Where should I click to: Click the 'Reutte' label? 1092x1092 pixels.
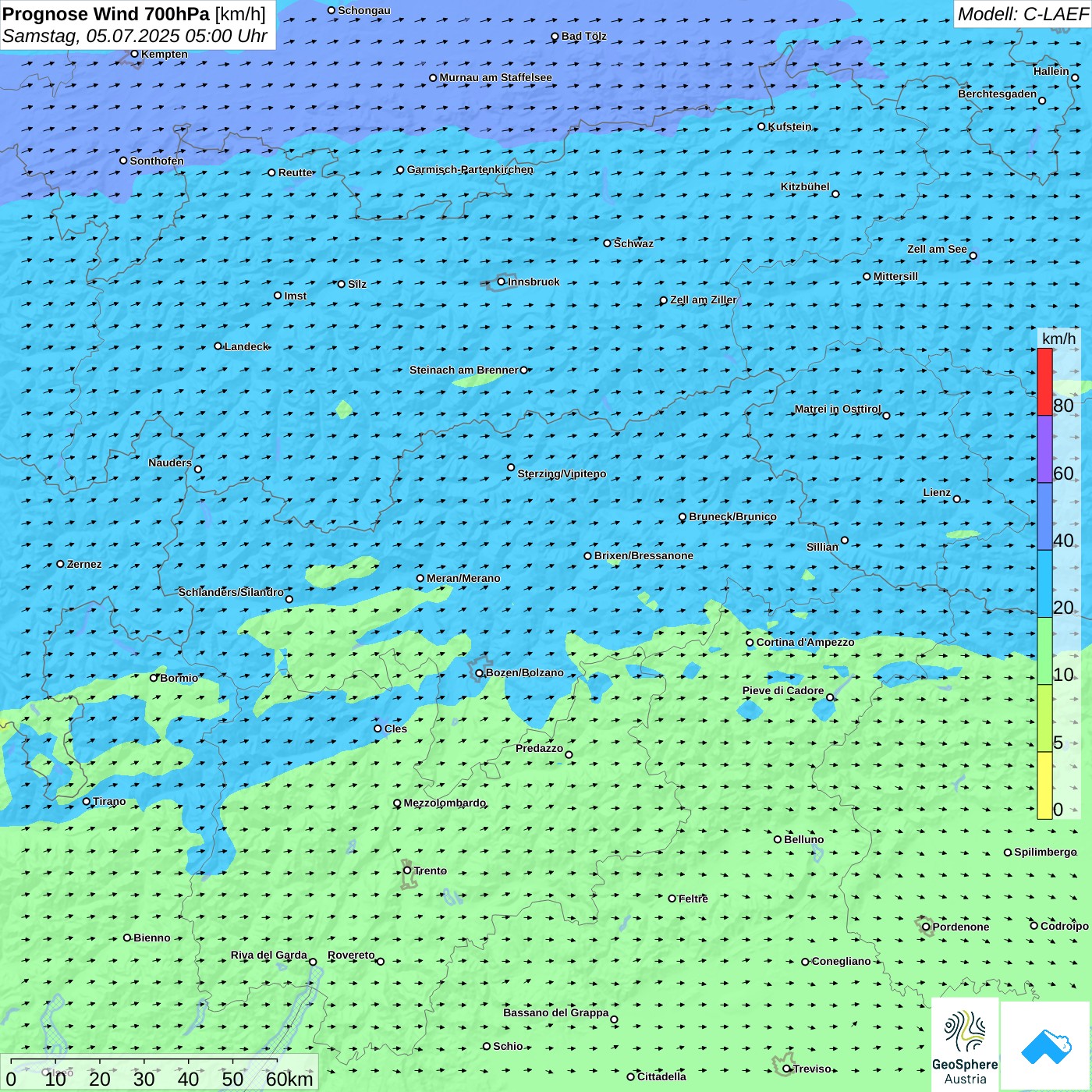[x=295, y=172]
